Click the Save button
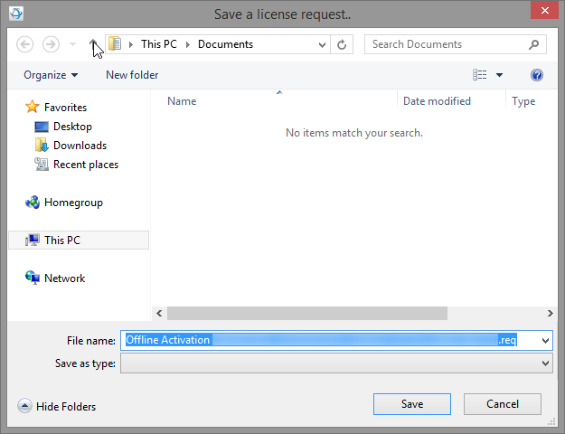This screenshot has height=434, width=565. (x=412, y=404)
